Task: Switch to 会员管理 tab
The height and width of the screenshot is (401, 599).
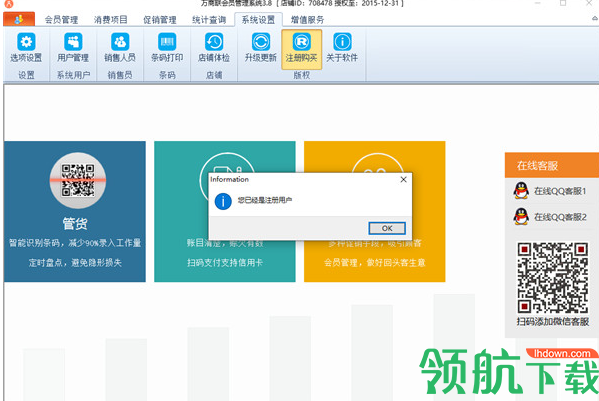Action: [x=61, y=19]
